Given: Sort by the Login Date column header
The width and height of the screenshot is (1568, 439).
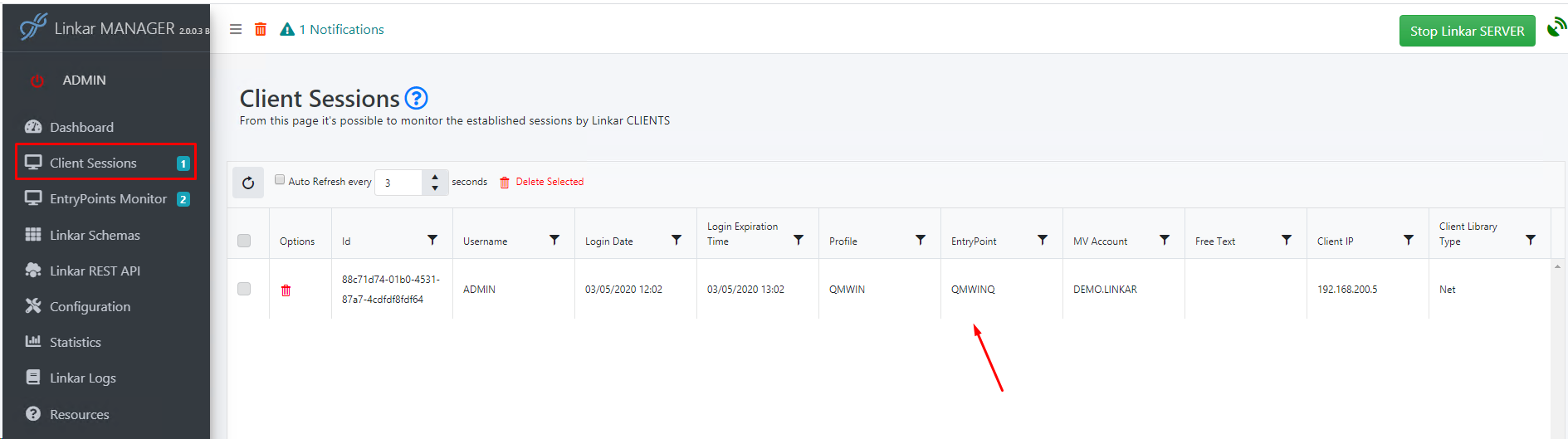Looking at the screenshot, I should pos(608,241).
